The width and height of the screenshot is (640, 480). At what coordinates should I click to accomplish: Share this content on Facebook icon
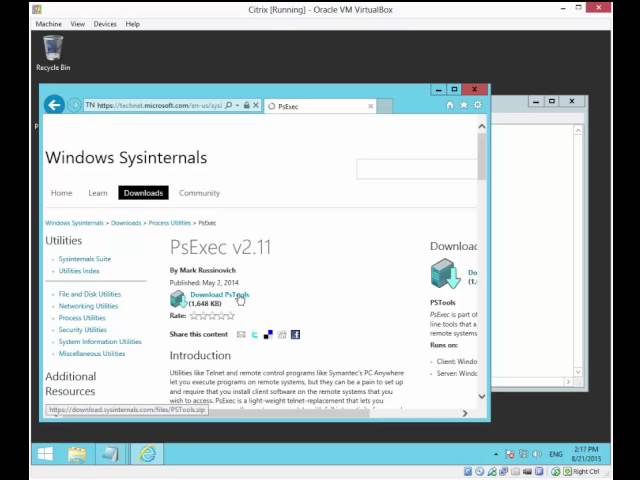[x=295, y=335]
